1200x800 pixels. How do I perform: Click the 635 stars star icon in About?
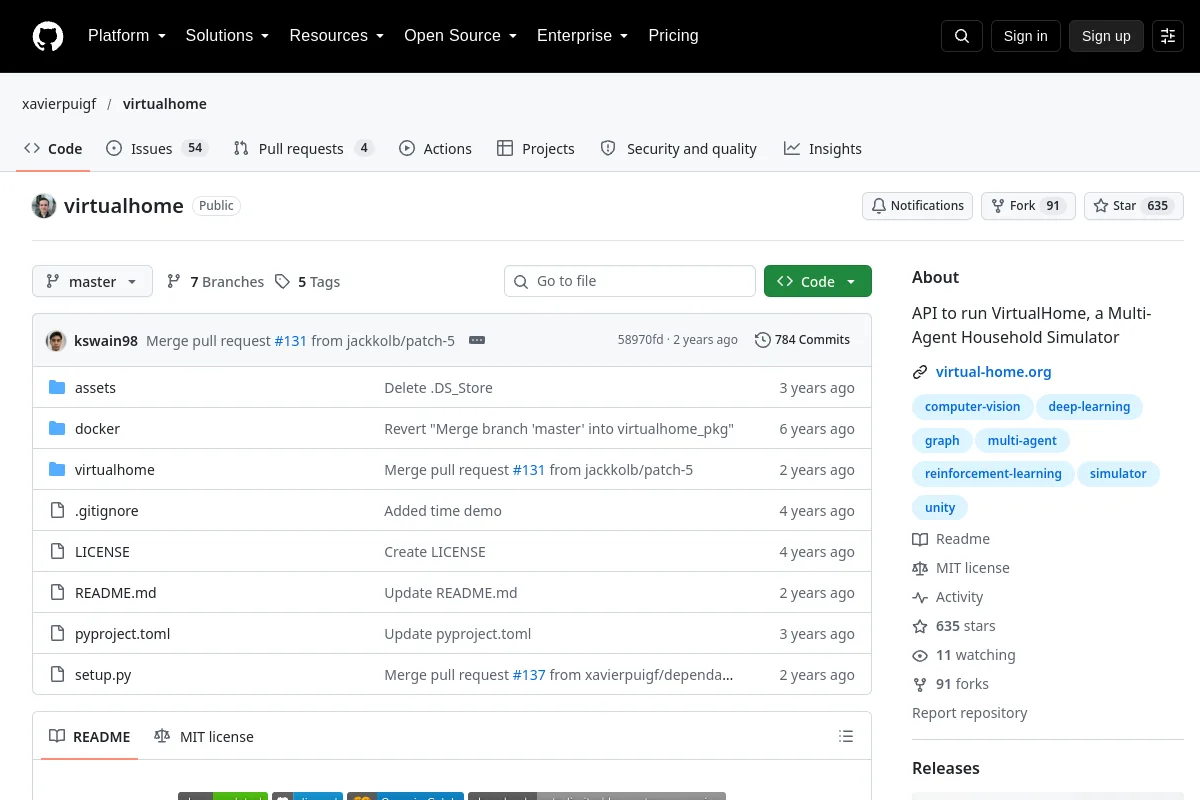coord(920,626)
